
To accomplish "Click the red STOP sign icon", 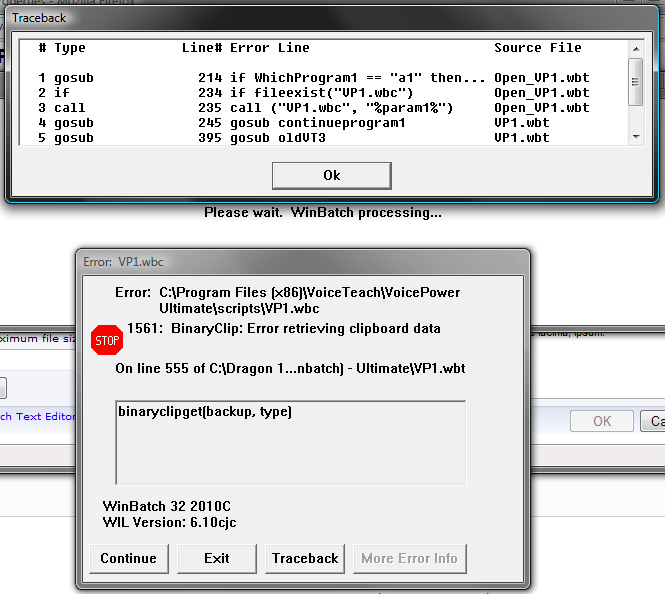I will click(107, 340).
